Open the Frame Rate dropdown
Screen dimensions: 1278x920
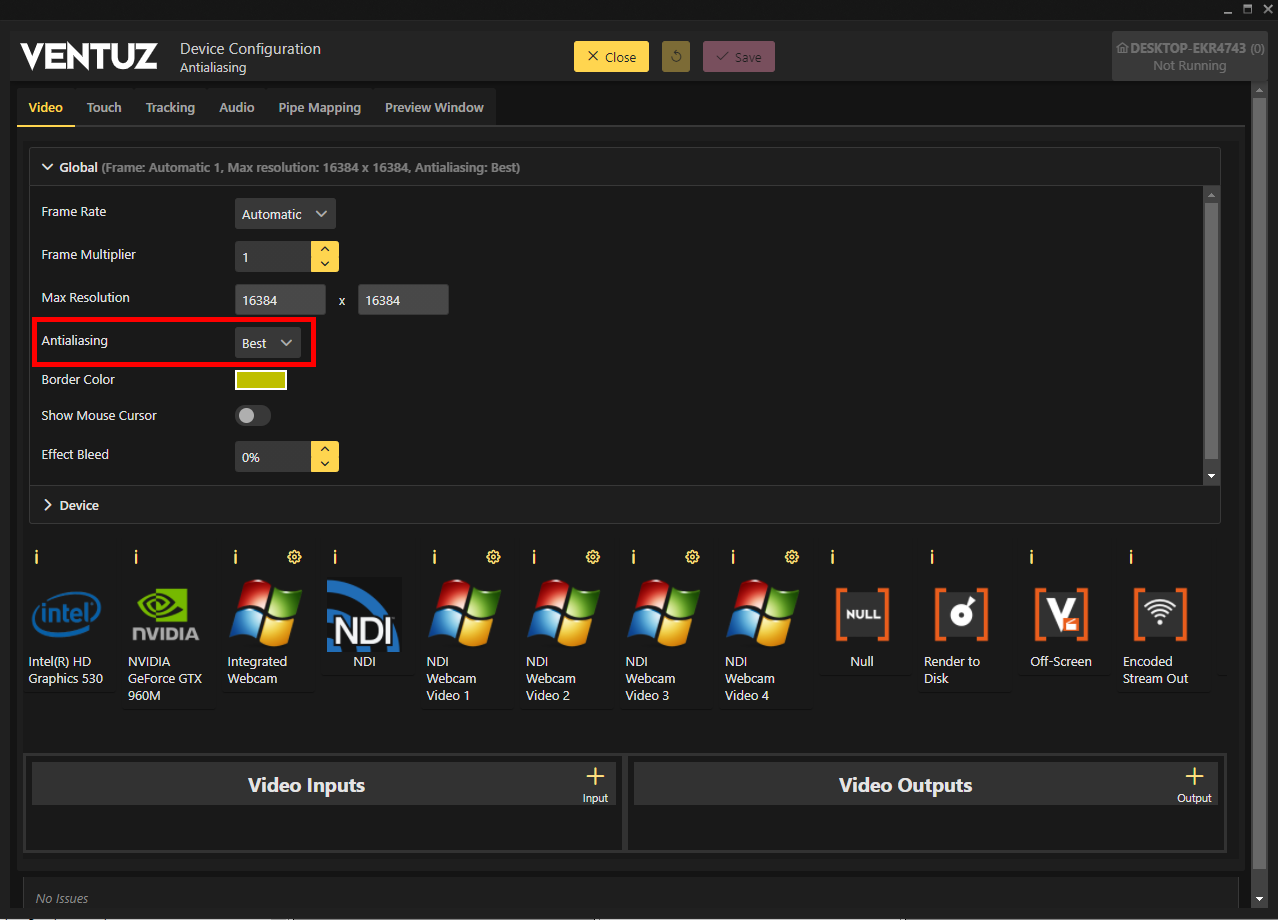tap(285, 214)
